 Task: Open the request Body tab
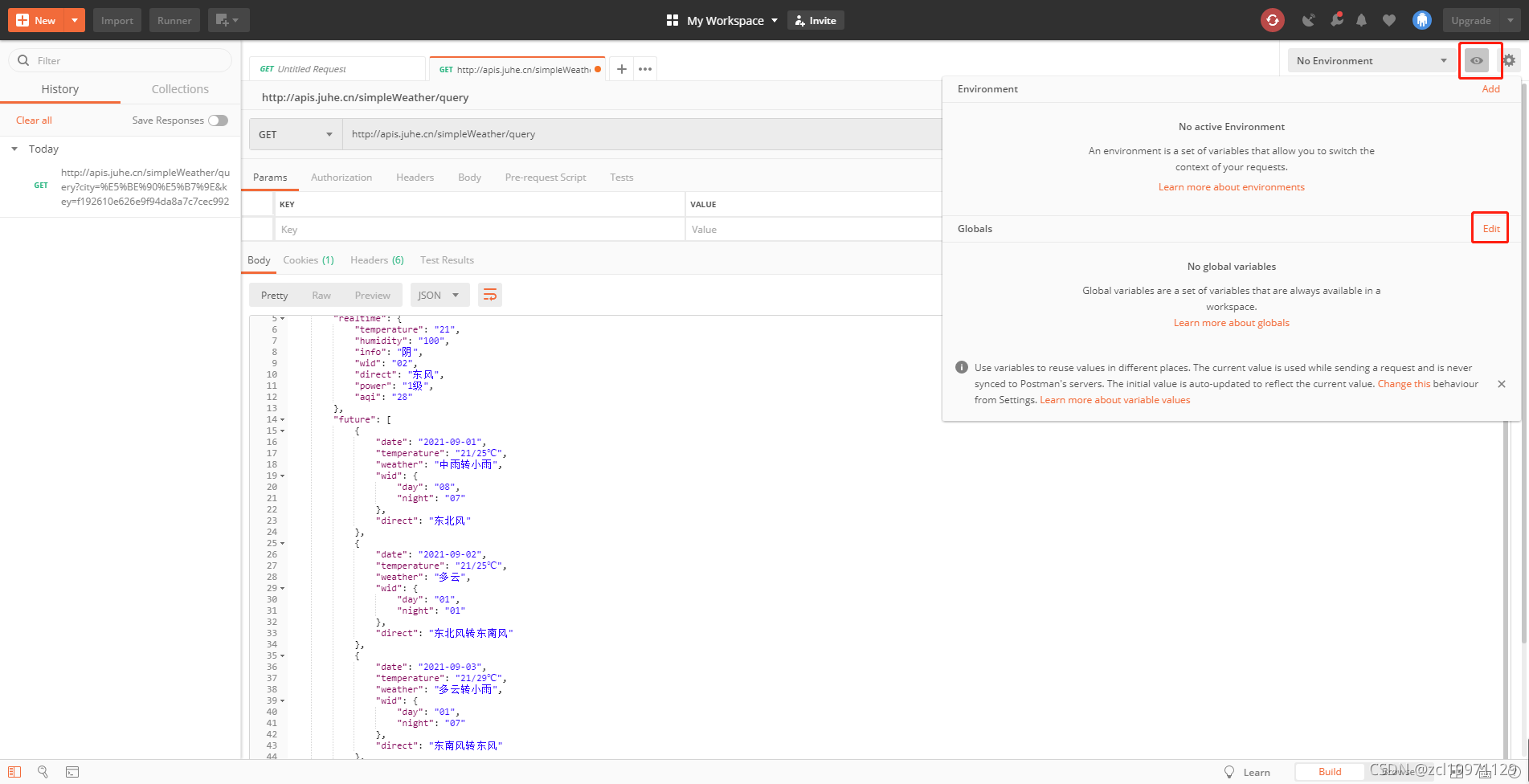point(469,178)
